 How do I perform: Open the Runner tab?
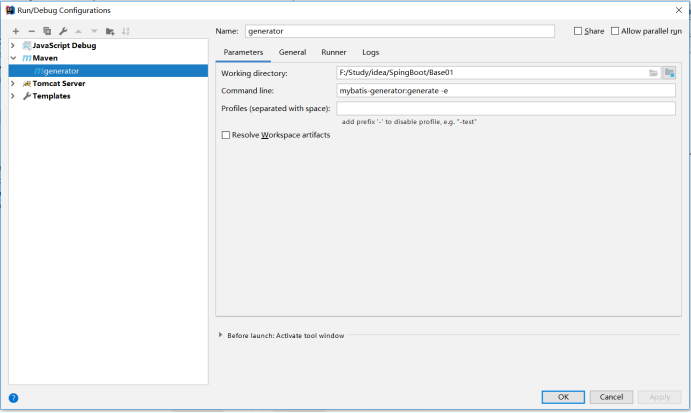coord(334,52)
